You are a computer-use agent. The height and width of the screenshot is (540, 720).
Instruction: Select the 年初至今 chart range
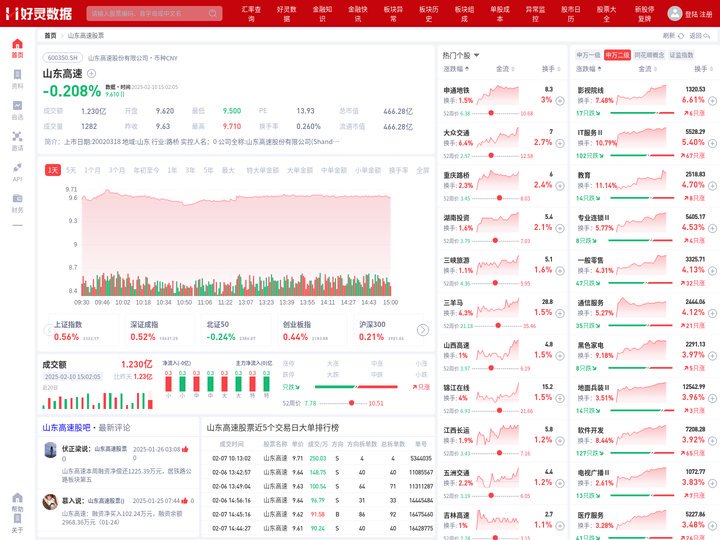[146, 170]
